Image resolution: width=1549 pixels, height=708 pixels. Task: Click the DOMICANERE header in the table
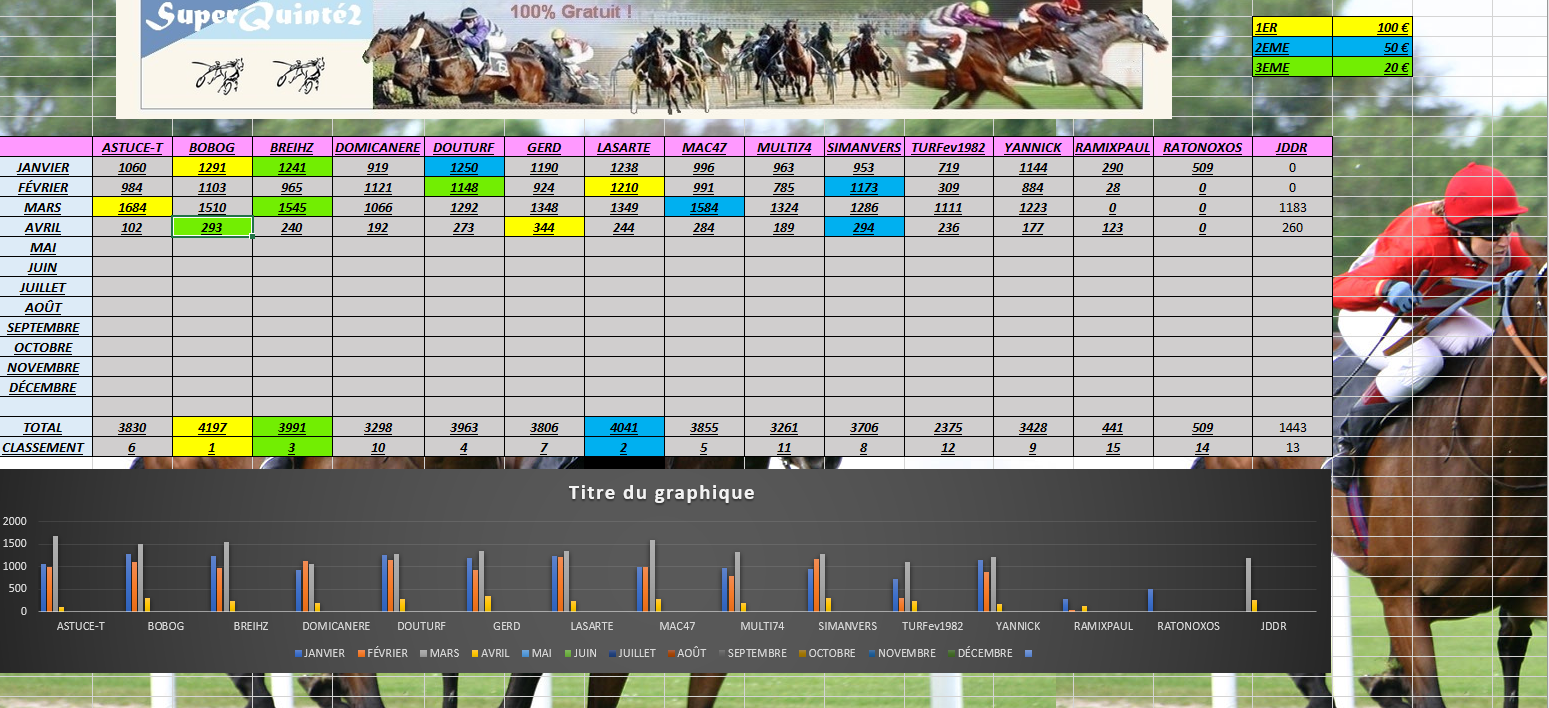(x=378, y=147)
